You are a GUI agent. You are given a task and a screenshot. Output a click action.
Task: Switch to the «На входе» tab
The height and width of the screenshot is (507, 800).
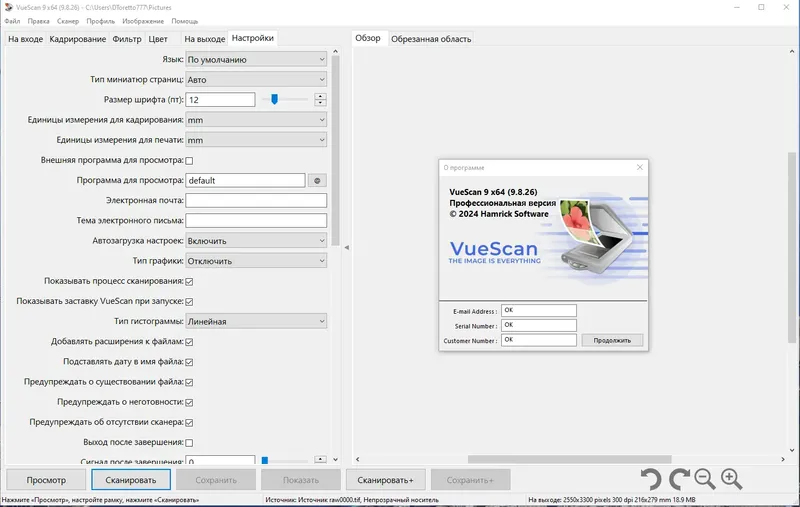click(26, 39)
